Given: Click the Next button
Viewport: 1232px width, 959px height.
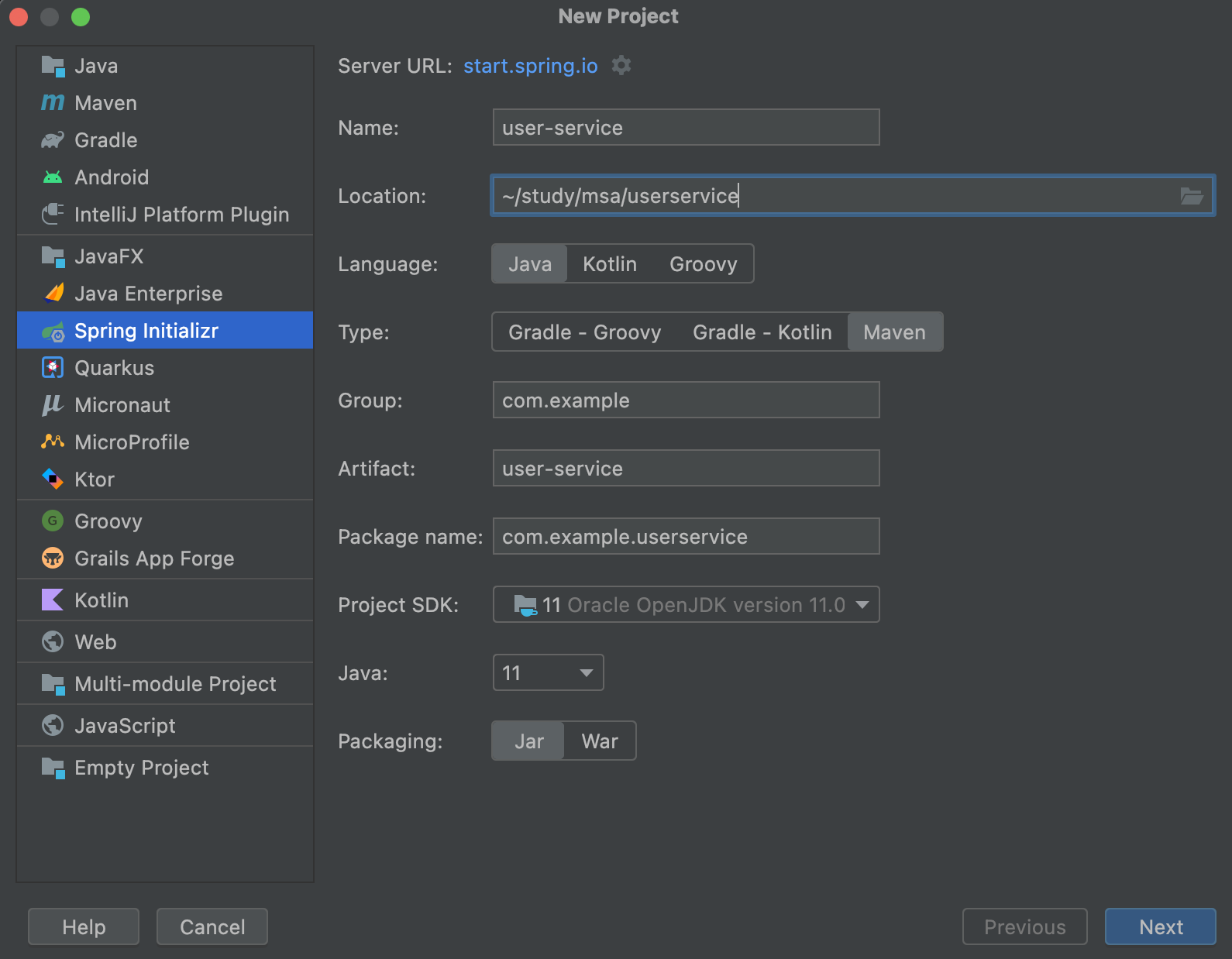Looking at the screenshot, I should [1161, 926].
